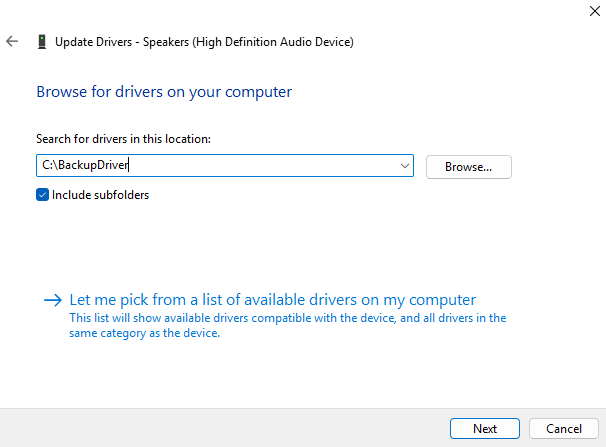This screenshot has width=606, height=447.
Task: Click the 'Update Drivers - Speakers' window title
Action: (204, 42)
